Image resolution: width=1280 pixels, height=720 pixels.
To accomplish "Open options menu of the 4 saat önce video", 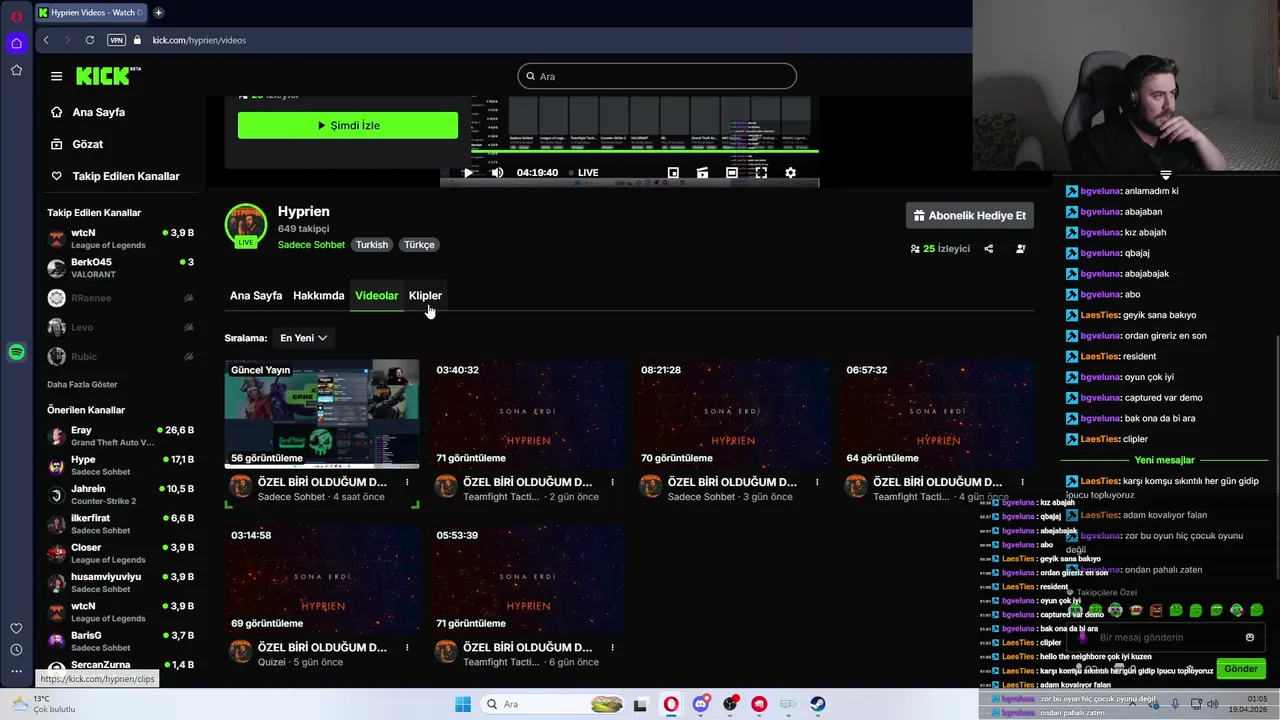I will pos(407,482).
